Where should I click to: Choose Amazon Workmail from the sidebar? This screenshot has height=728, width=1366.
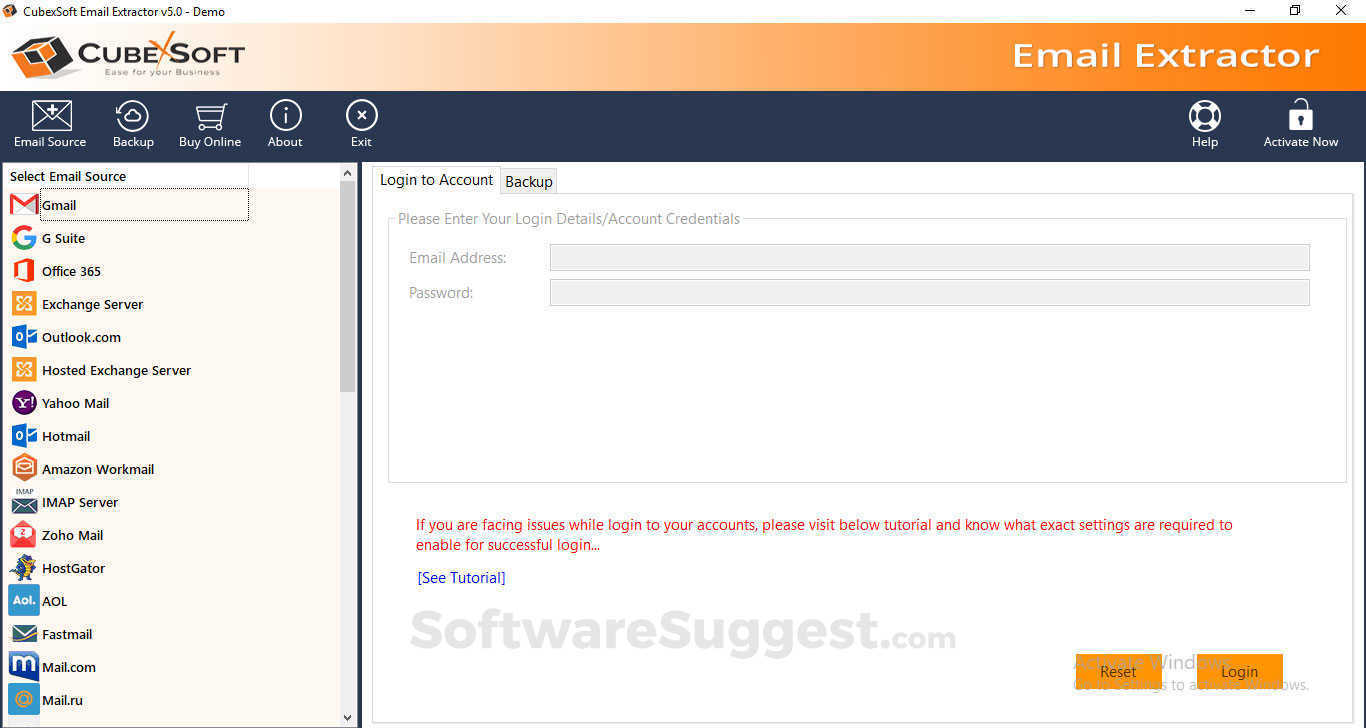pos(97,469)
